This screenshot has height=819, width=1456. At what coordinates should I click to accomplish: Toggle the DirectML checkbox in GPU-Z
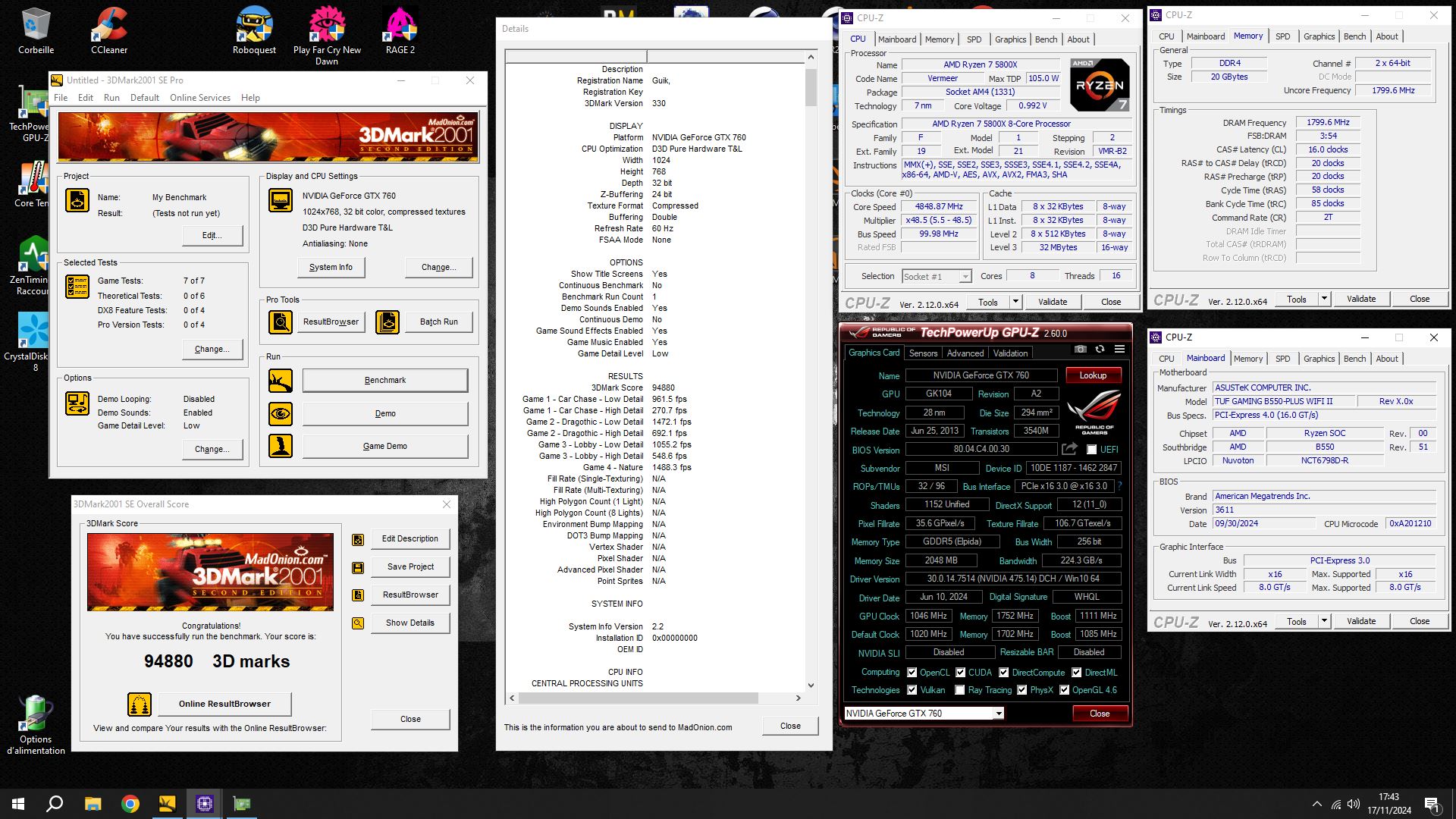1077,673
